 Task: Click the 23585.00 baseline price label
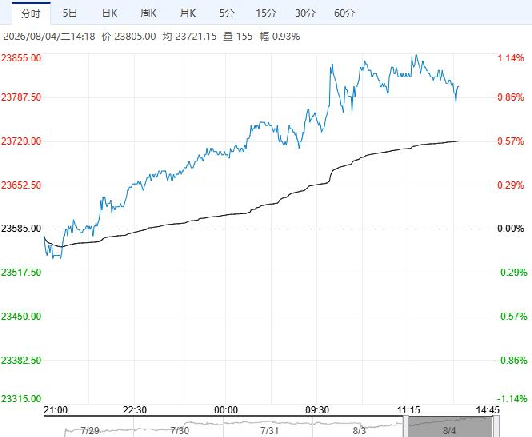[21, 228]
